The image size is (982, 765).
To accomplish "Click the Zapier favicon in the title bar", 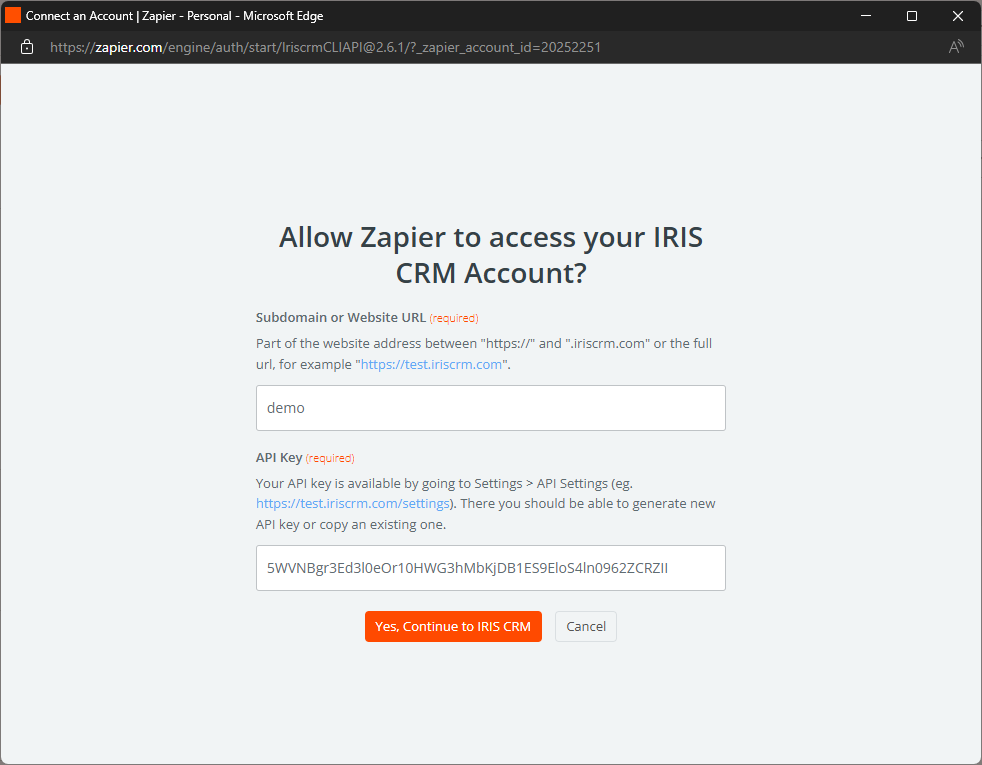I will 13,16.
